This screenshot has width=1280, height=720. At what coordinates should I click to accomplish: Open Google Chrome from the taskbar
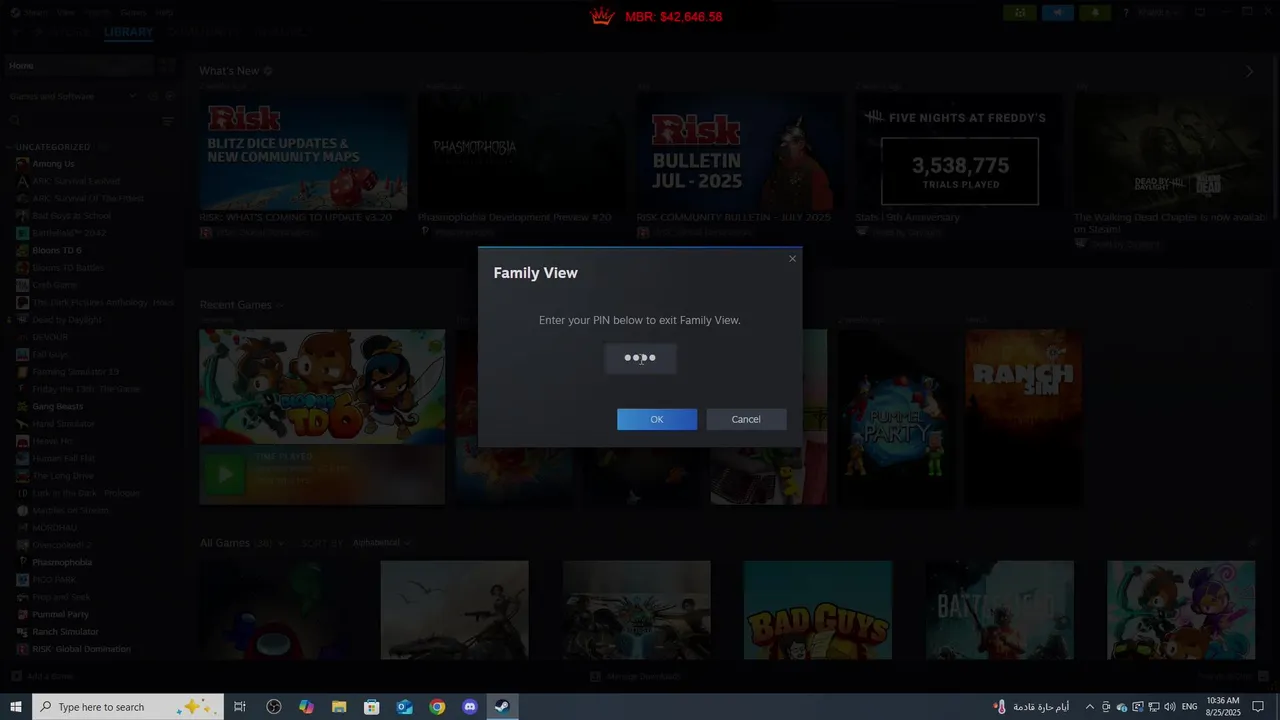coord(437,707)
